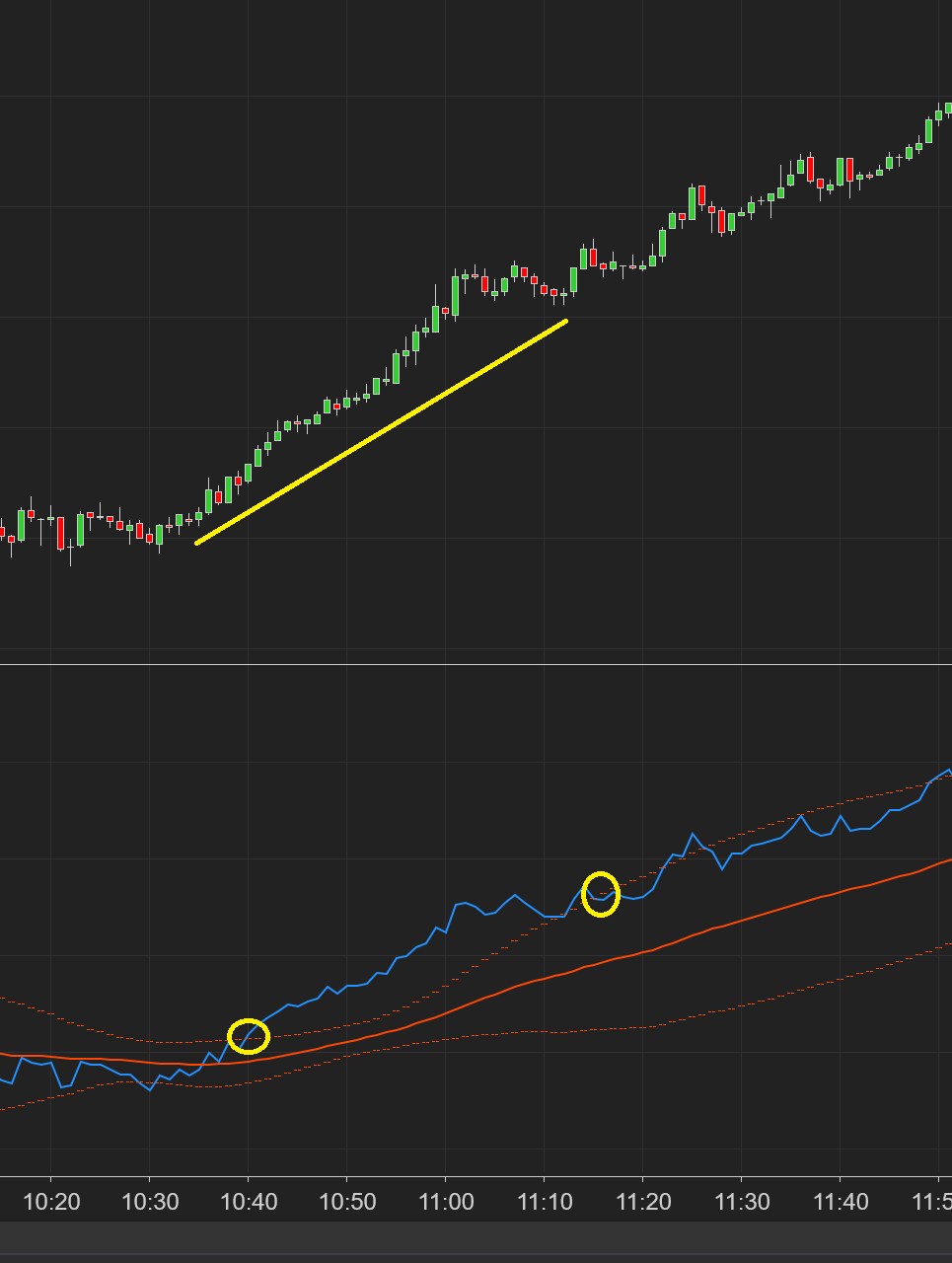952x1263 pixels.
Task: Click the 11:10 time axis label
Action: (x=545, y=1202)
